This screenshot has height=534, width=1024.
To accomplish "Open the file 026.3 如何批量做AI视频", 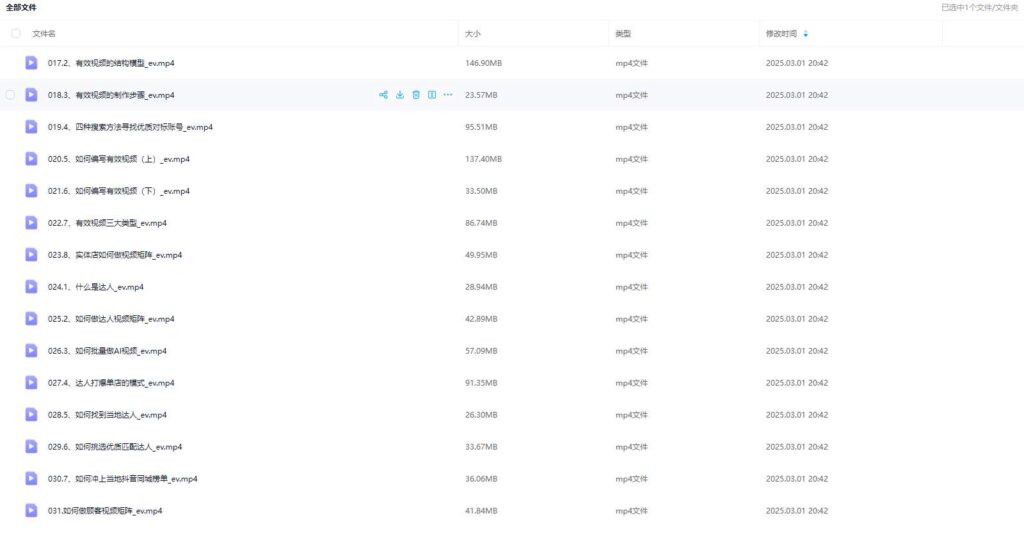I will point(107,351).
